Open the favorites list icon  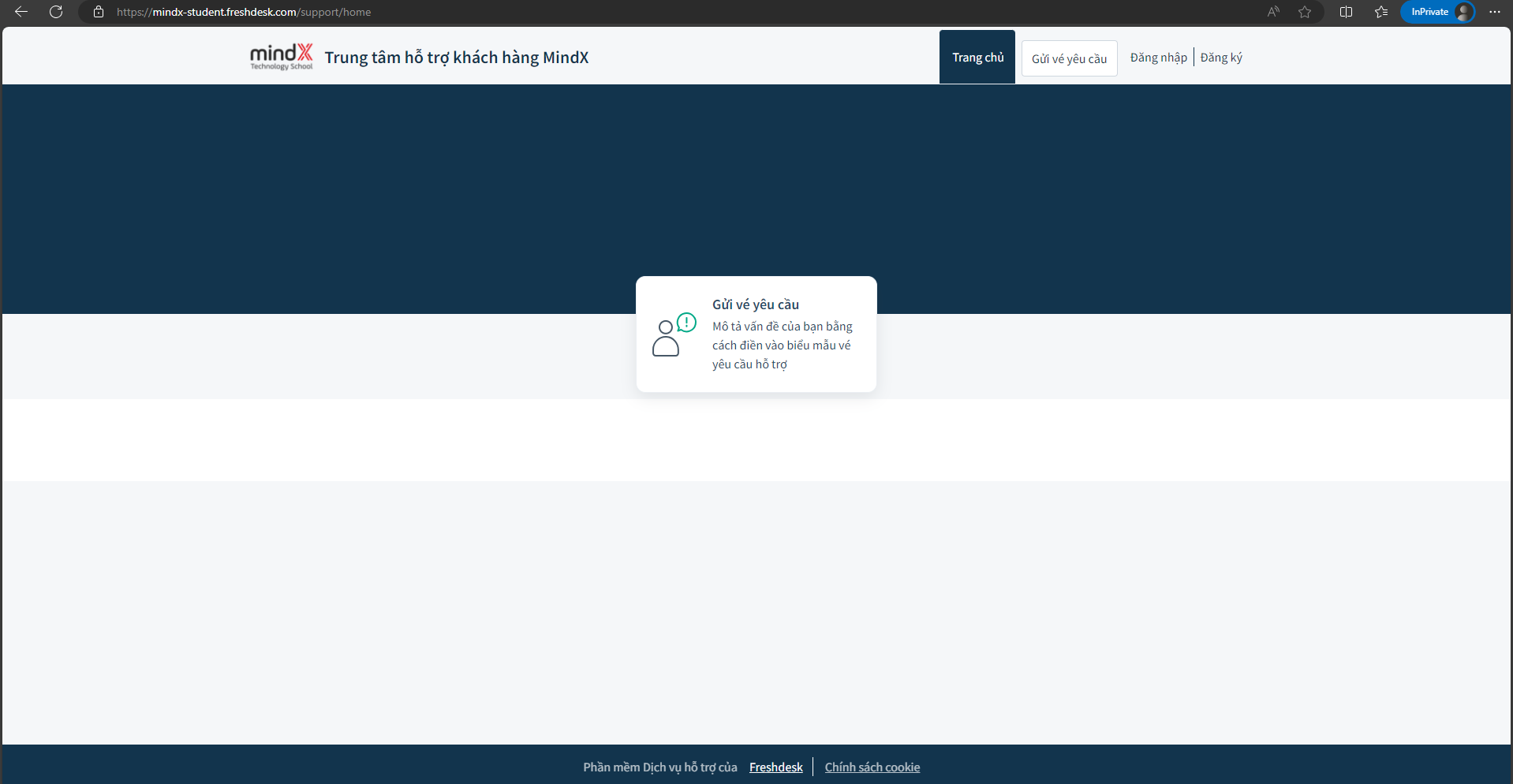point(1380,12)
